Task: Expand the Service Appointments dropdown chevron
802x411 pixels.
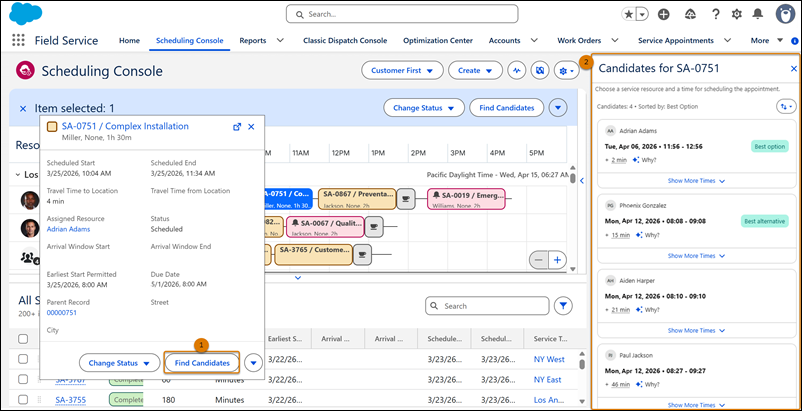Action: click(727, 40)
